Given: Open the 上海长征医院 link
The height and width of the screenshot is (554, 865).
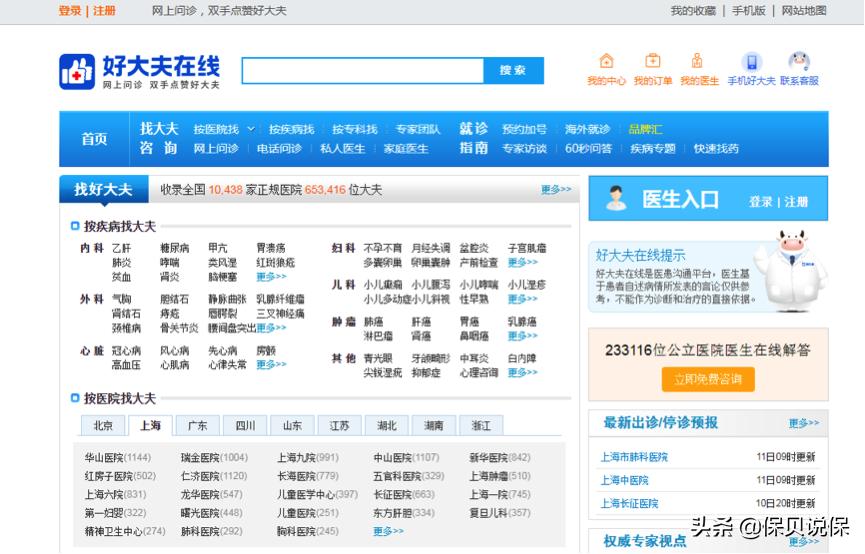Looking at the screenshot, I should point(629,503).
